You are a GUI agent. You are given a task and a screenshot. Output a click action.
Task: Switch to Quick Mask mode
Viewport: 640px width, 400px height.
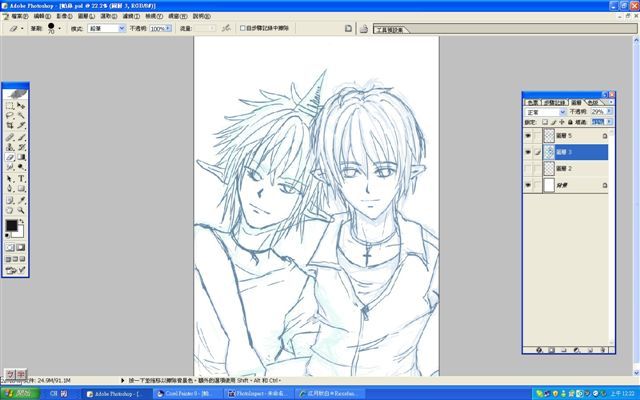pos(20,247)
